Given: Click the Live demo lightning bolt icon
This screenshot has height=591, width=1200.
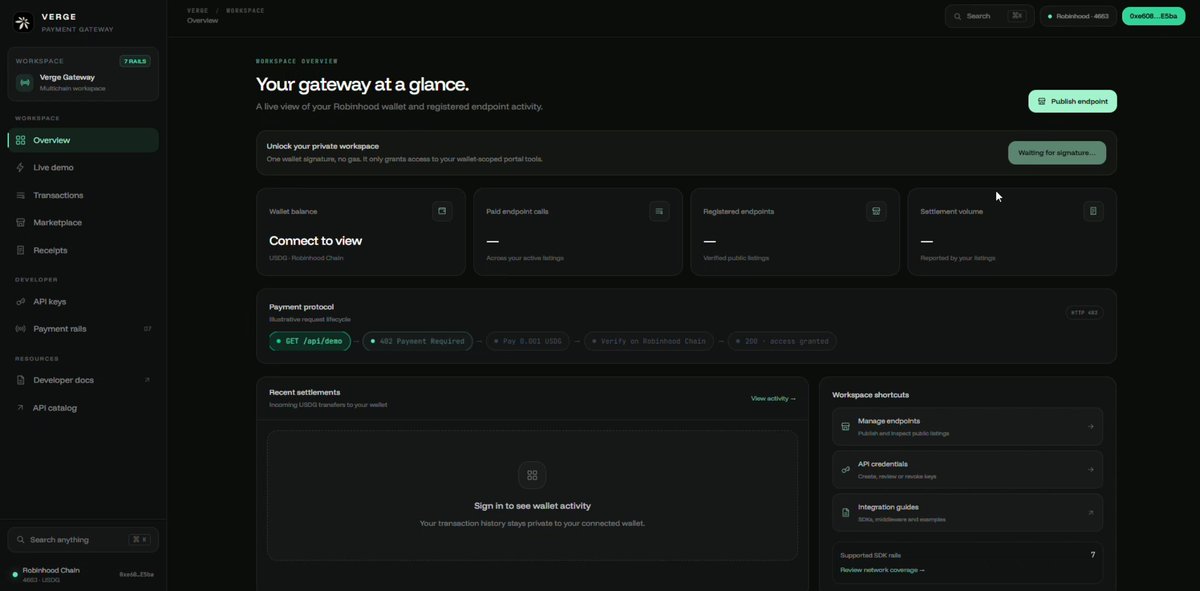Looking at the screenshot, I should coord(21,168).
